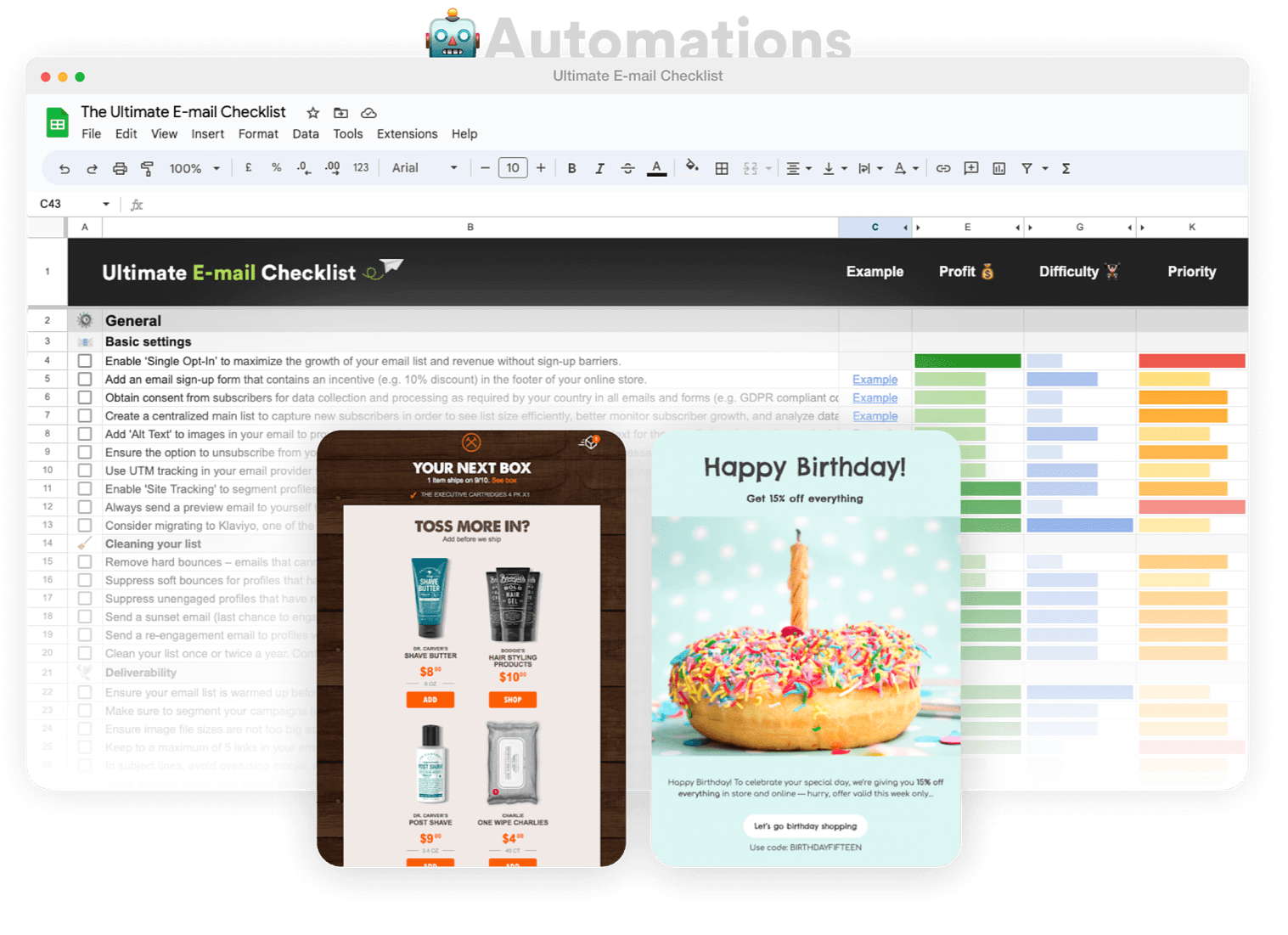Click the Print icon
This screenshot has height=935, width=1288.
coord(120,169)
